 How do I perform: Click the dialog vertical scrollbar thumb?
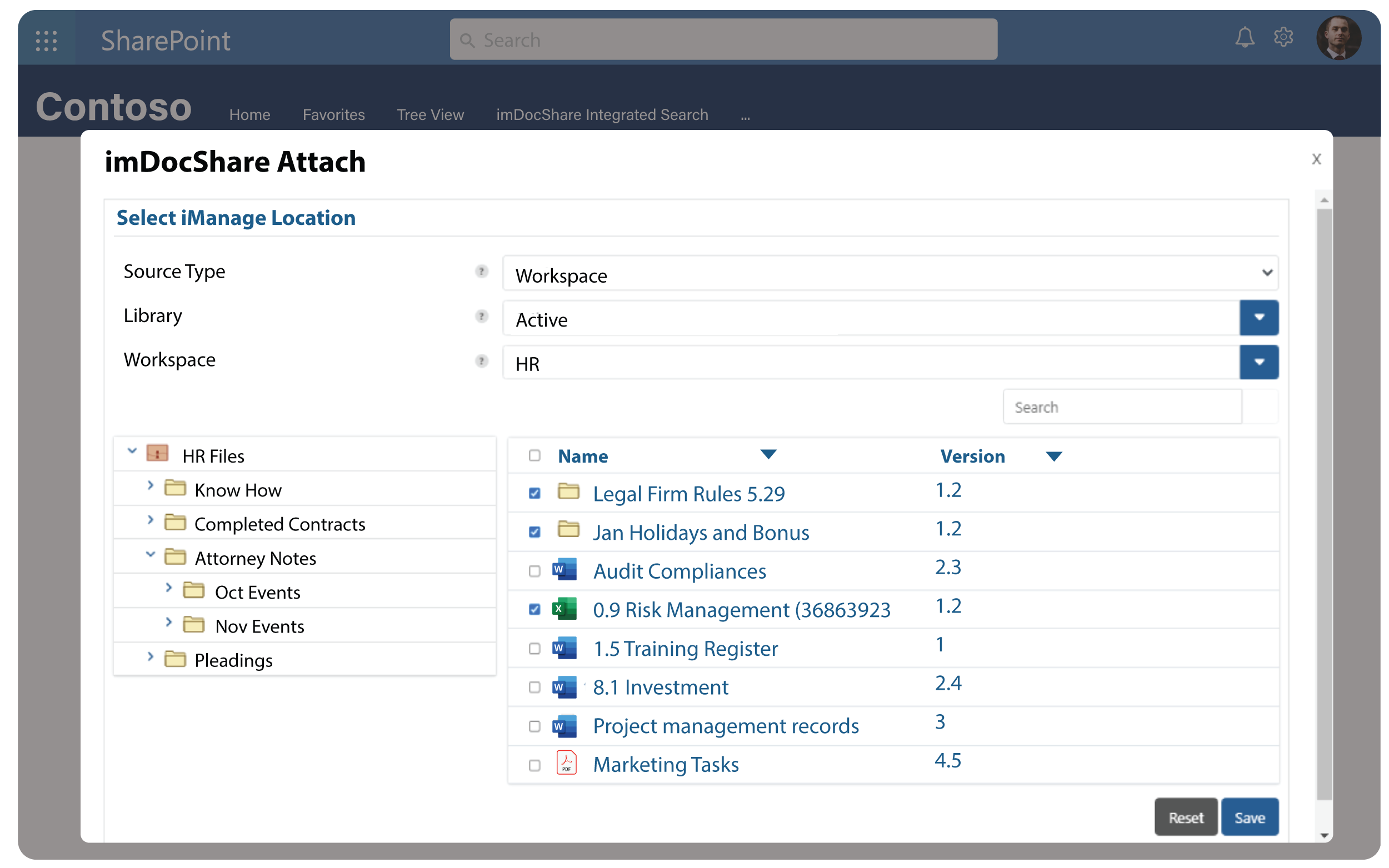[1323, 504]
